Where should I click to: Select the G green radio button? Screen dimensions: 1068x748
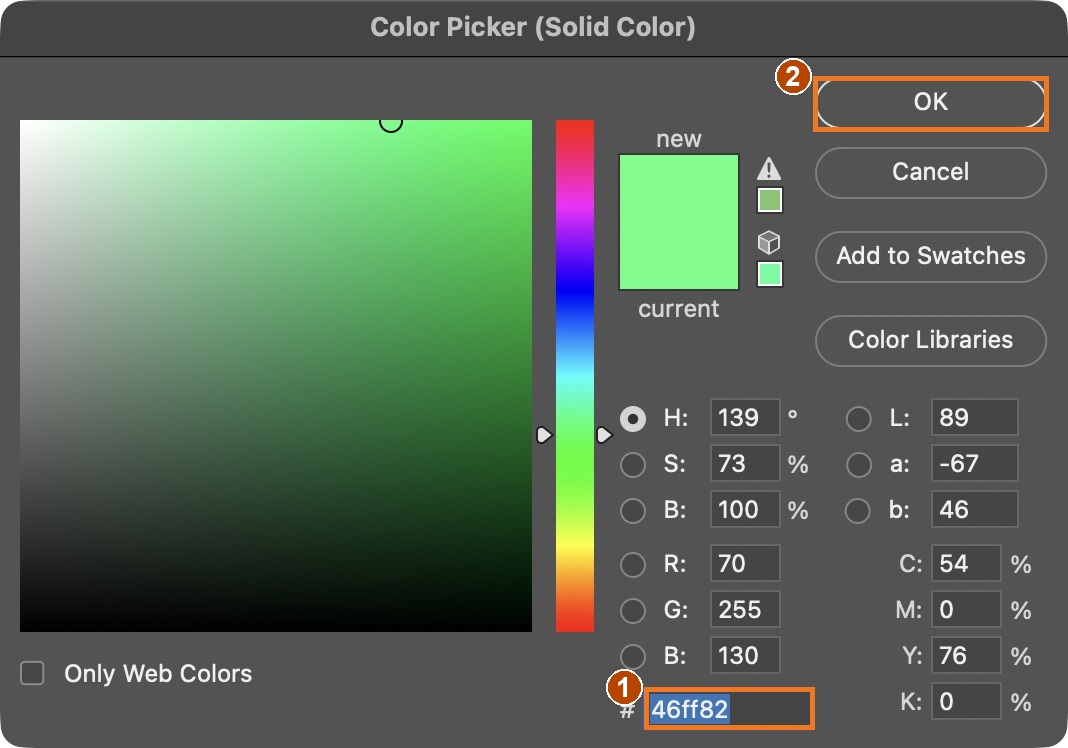[633, 610]
